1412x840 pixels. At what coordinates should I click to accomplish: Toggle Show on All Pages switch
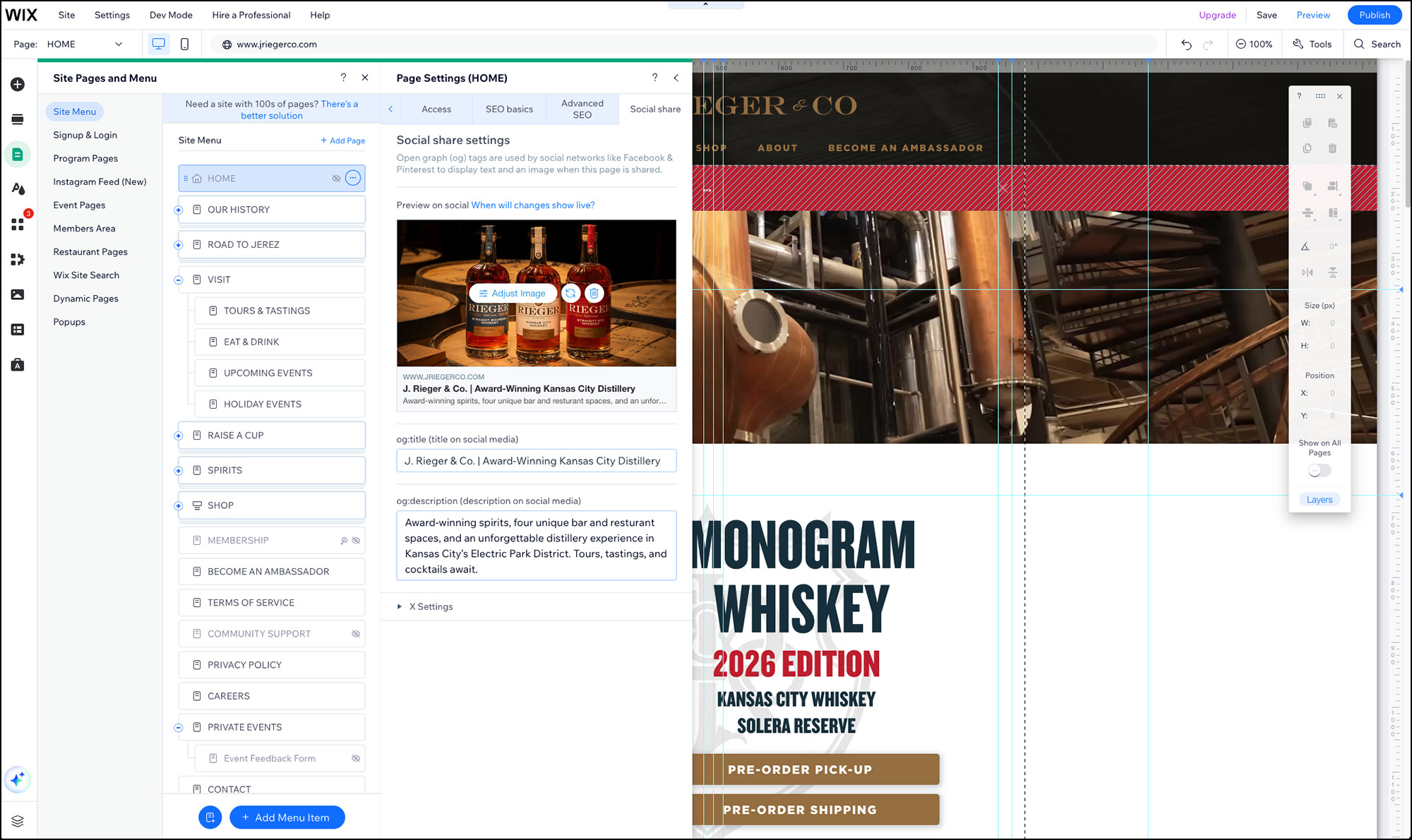(x=1319, y=471)
